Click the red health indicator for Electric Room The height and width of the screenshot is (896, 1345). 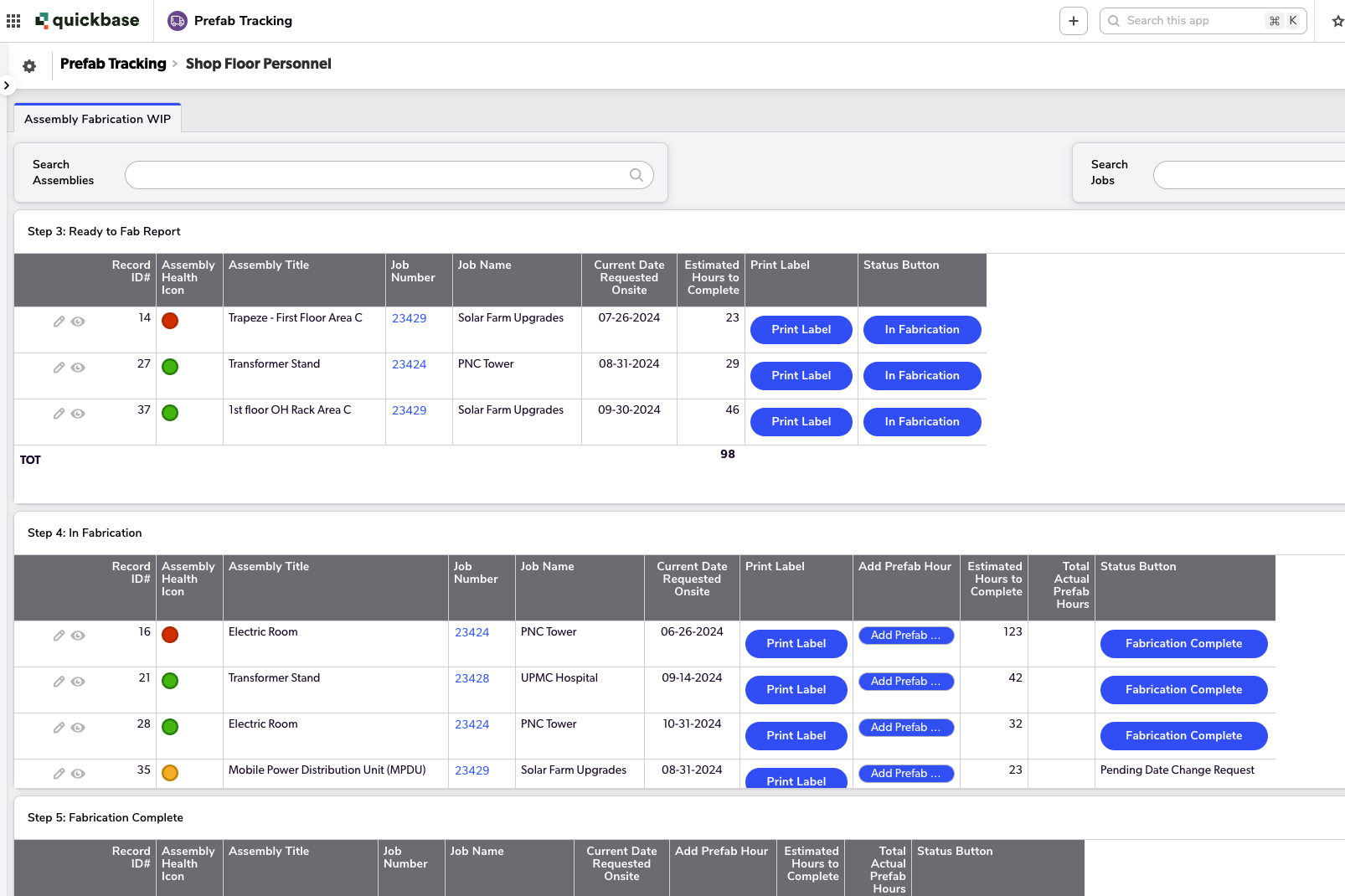point(170,635)
